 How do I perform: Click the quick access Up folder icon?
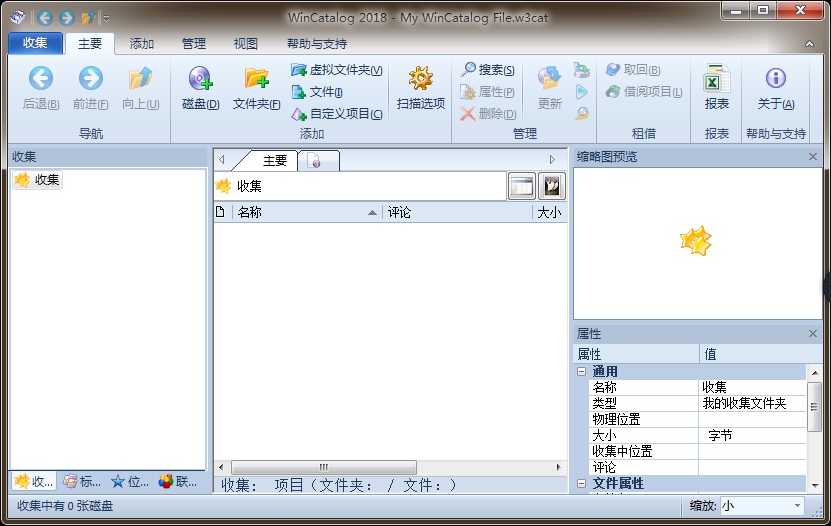coord(89,18)
